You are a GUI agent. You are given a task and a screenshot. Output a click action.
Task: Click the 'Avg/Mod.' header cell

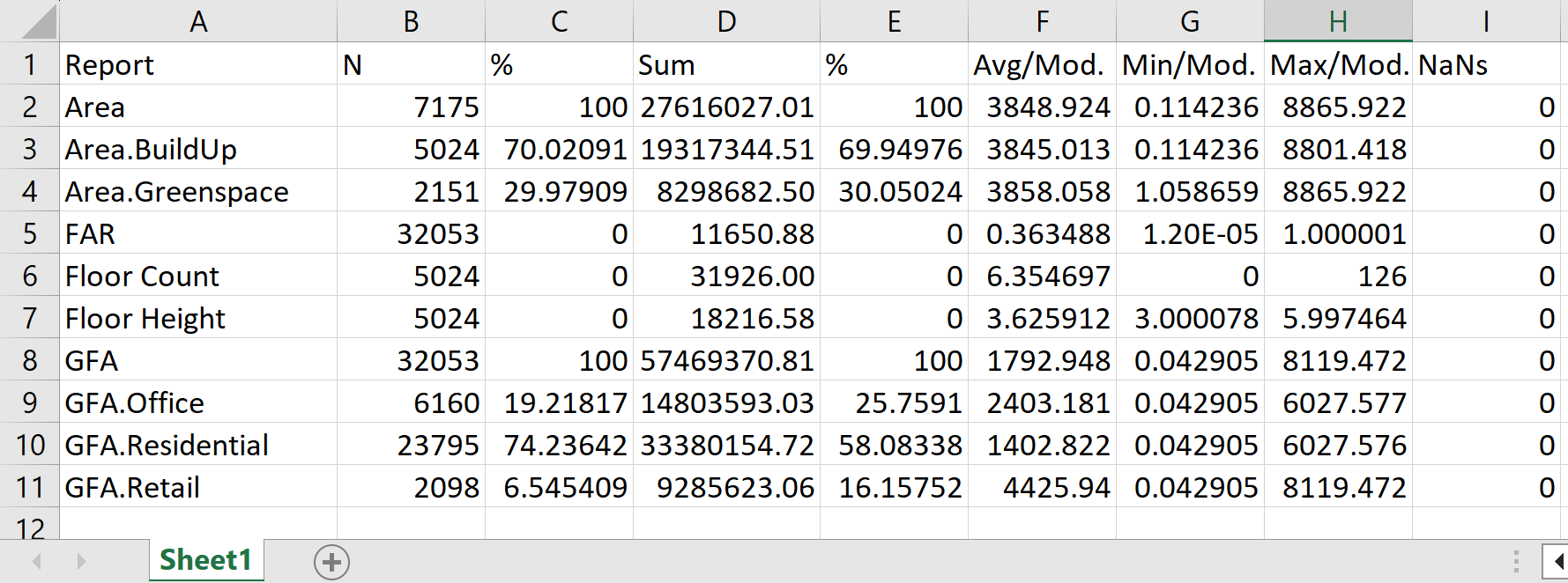(1042, 64)
